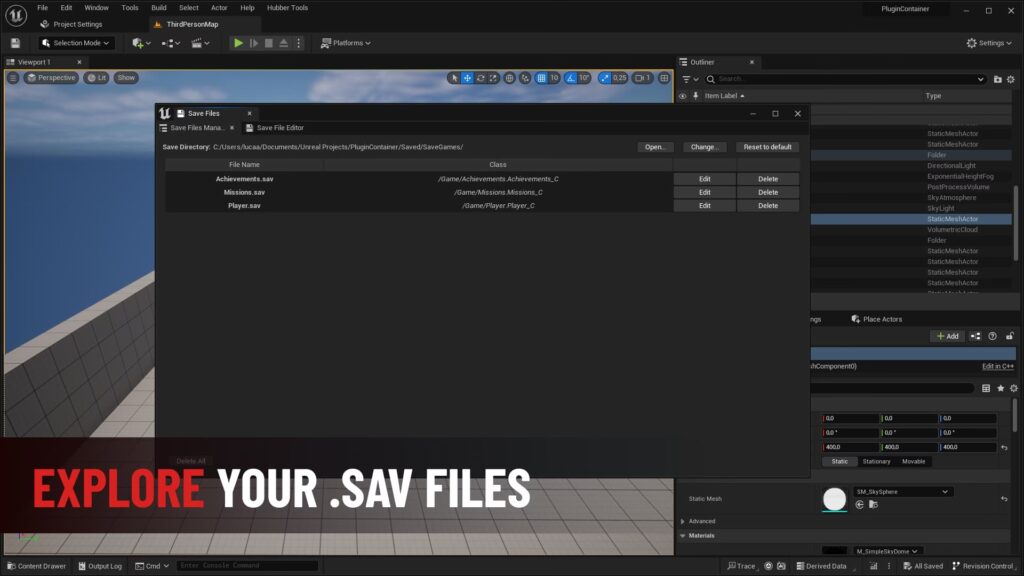The image size is (1024, 576).
Task: Click the Reset to default button
Action: click(767, 147)
